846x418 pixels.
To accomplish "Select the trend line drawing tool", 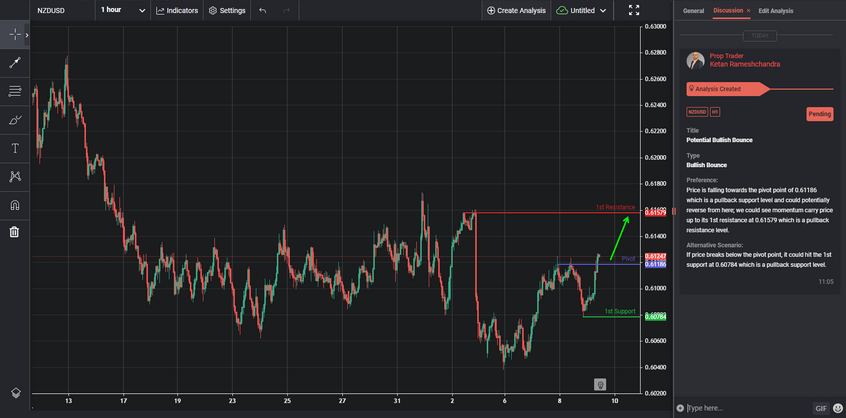I will click(x=15, y=63).
